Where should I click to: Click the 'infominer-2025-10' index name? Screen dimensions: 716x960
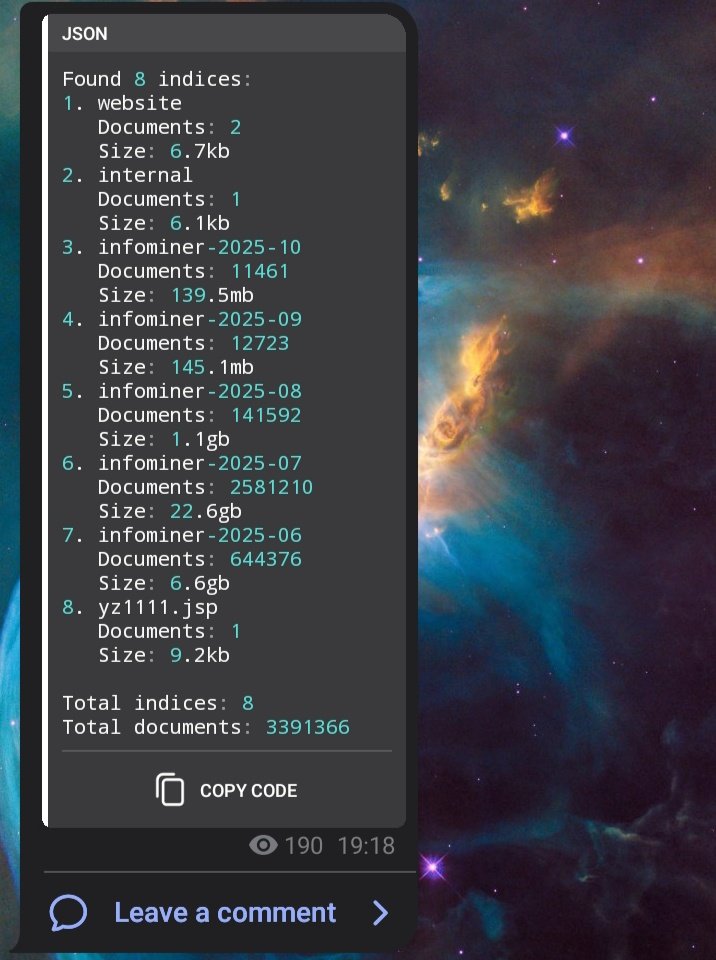pyautogui.click(x=200, y=247)
